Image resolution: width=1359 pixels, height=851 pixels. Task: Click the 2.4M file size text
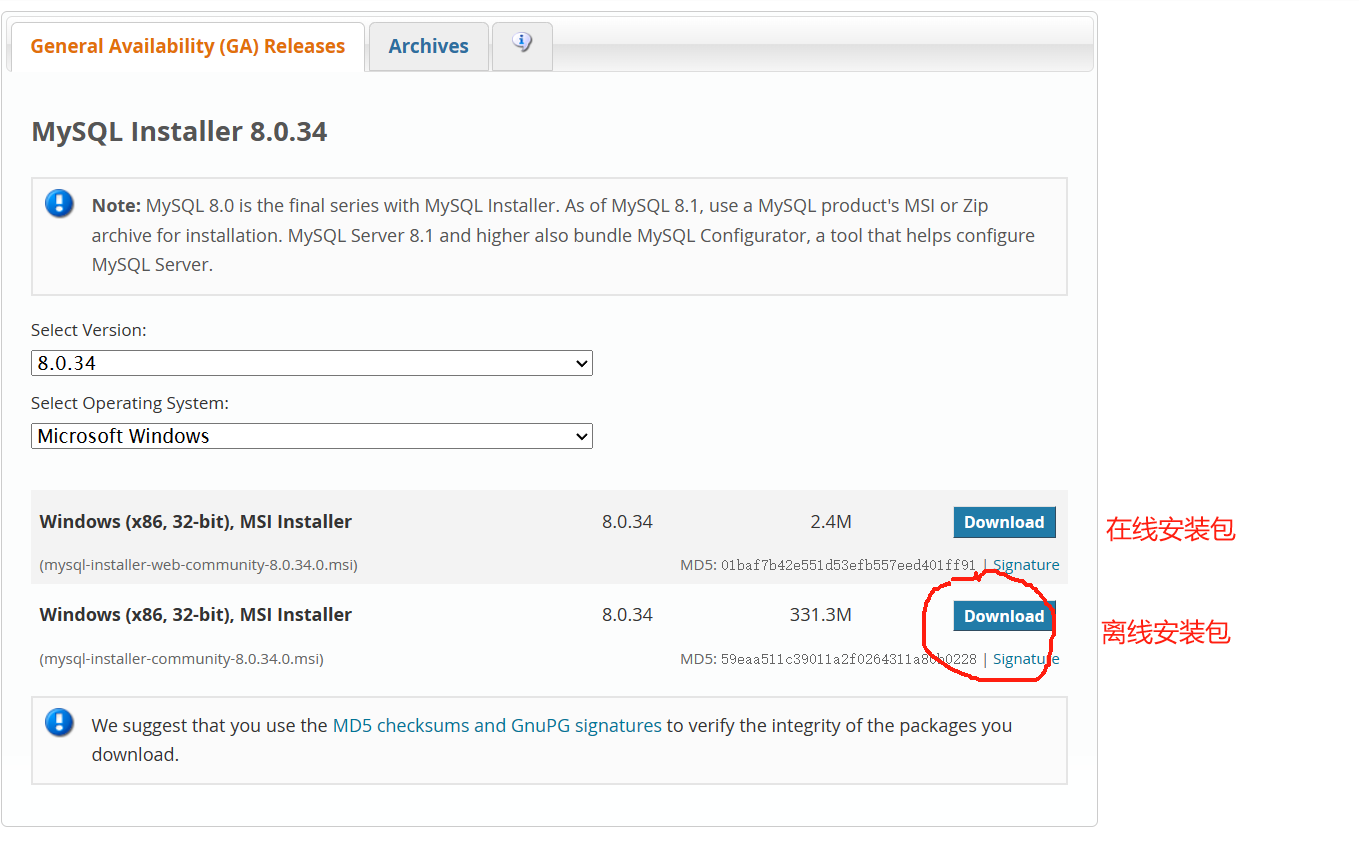click(x=831, y=522)
